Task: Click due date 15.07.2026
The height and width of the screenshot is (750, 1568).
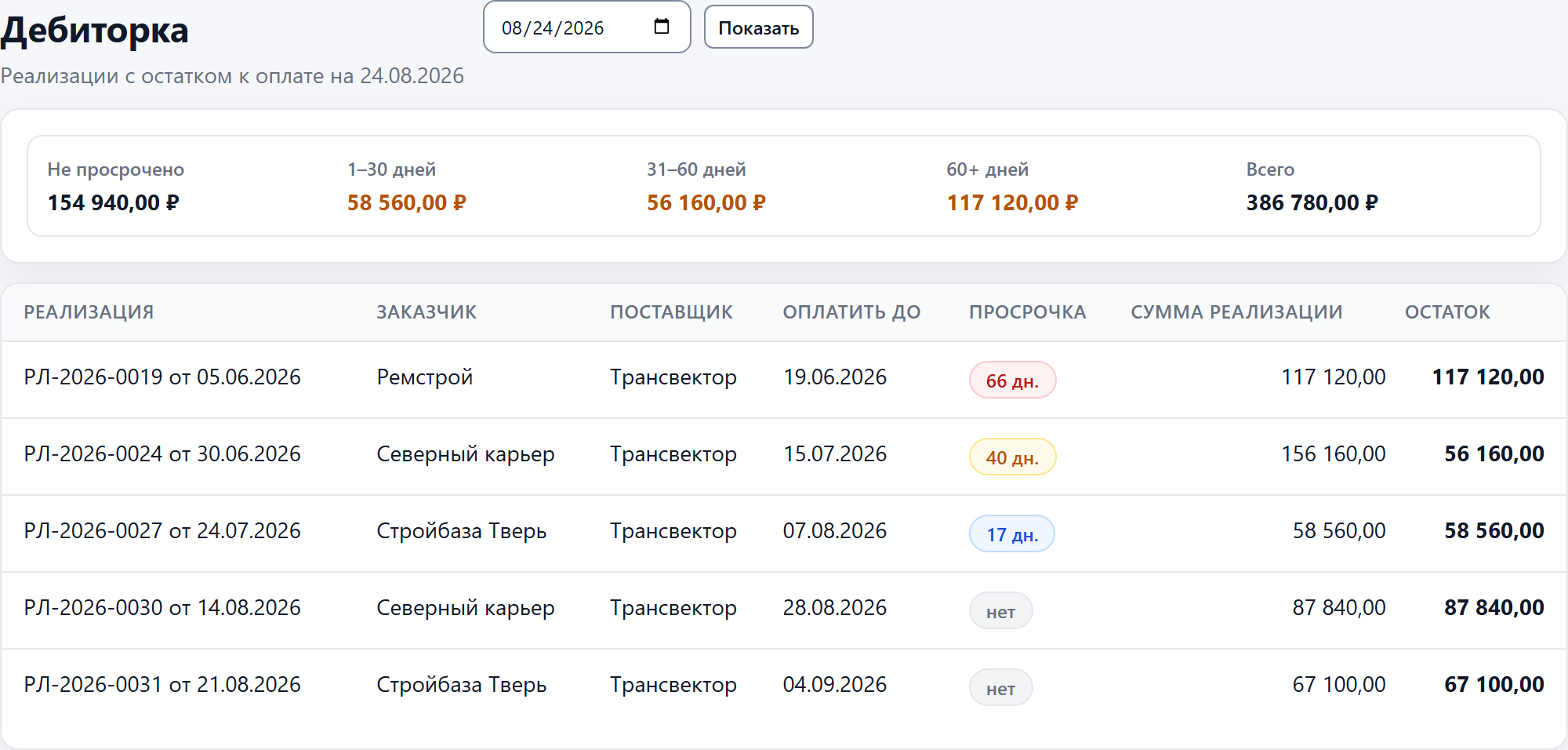Action: click(835, 454)
